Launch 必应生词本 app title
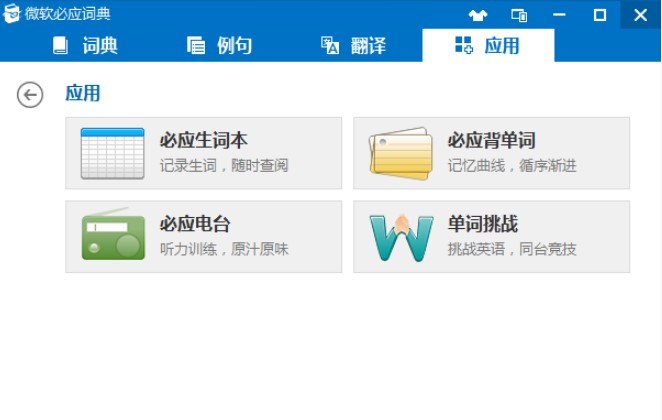This screenshot has height=420, width=662. [203, 140]
